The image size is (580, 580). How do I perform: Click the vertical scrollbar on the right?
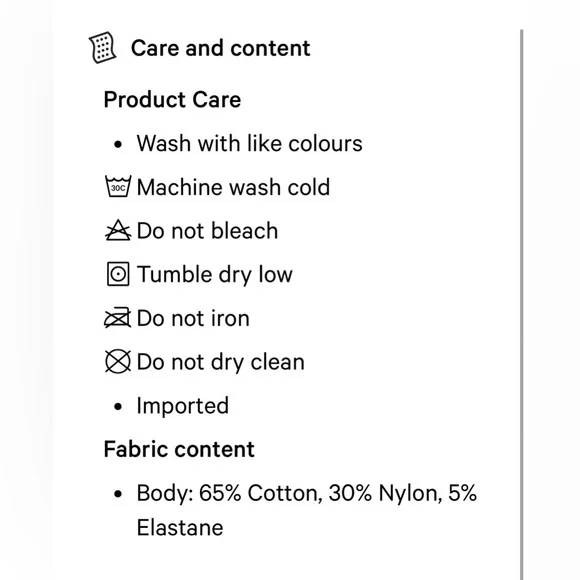522,304
